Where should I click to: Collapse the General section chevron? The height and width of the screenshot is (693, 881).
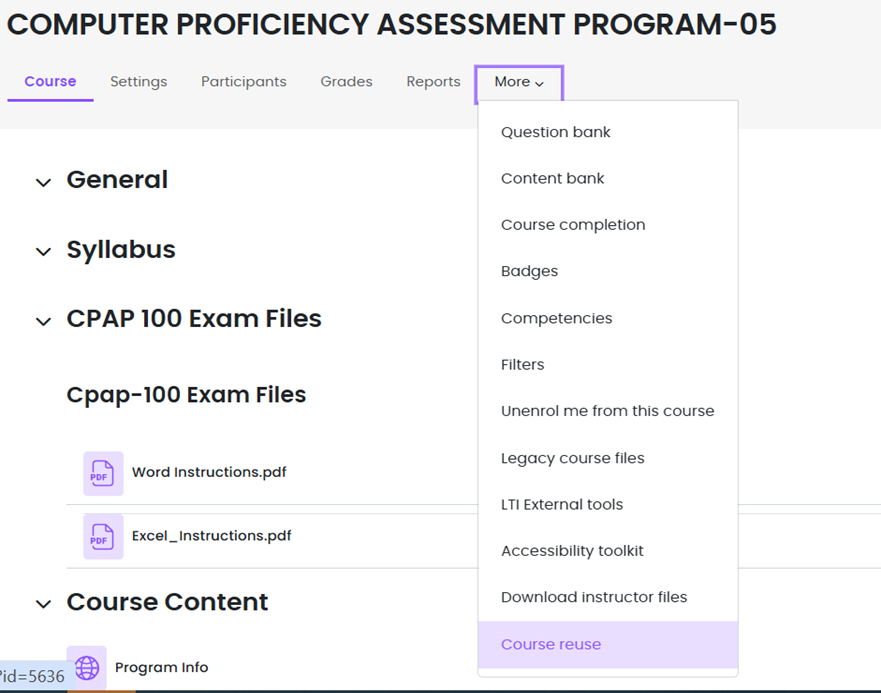pyautogui.click(x=43, y=182)
